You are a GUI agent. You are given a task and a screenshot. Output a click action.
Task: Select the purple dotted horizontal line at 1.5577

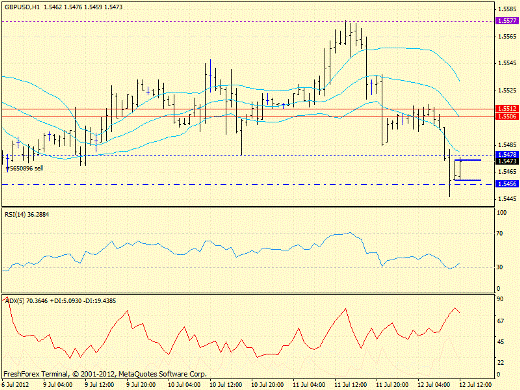click(248, 21)
